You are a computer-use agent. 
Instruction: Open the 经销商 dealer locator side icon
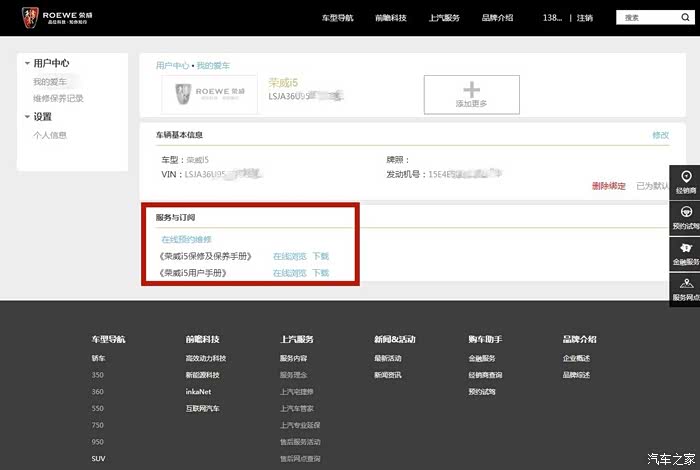pos(685,181)
